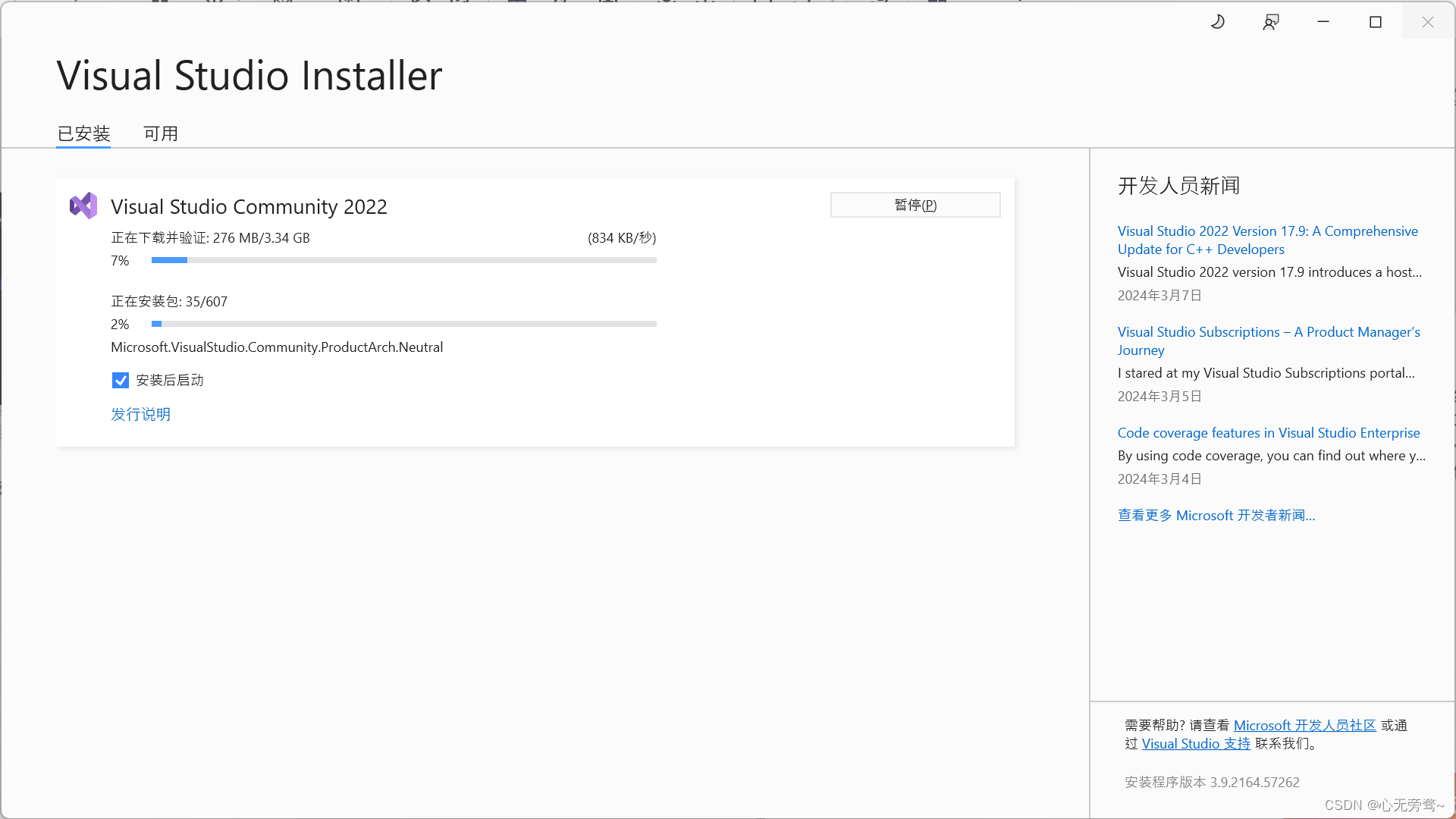Open the send feedback icon

[x=1271, y=22]
